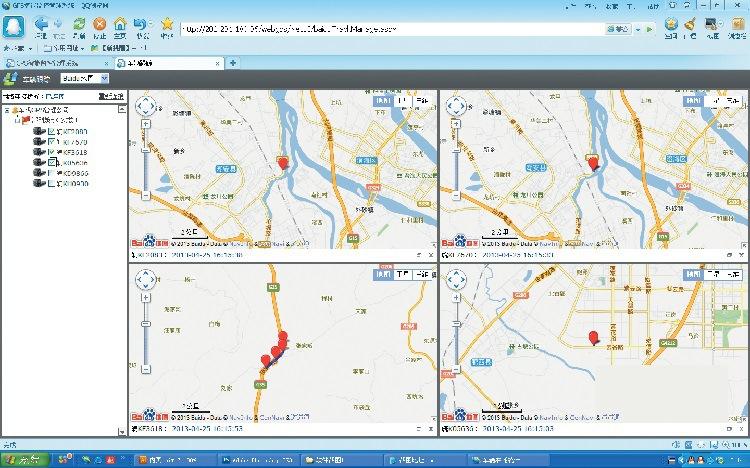Switch to the first browser tab
The image size is (750, 468).
point(56,63)
